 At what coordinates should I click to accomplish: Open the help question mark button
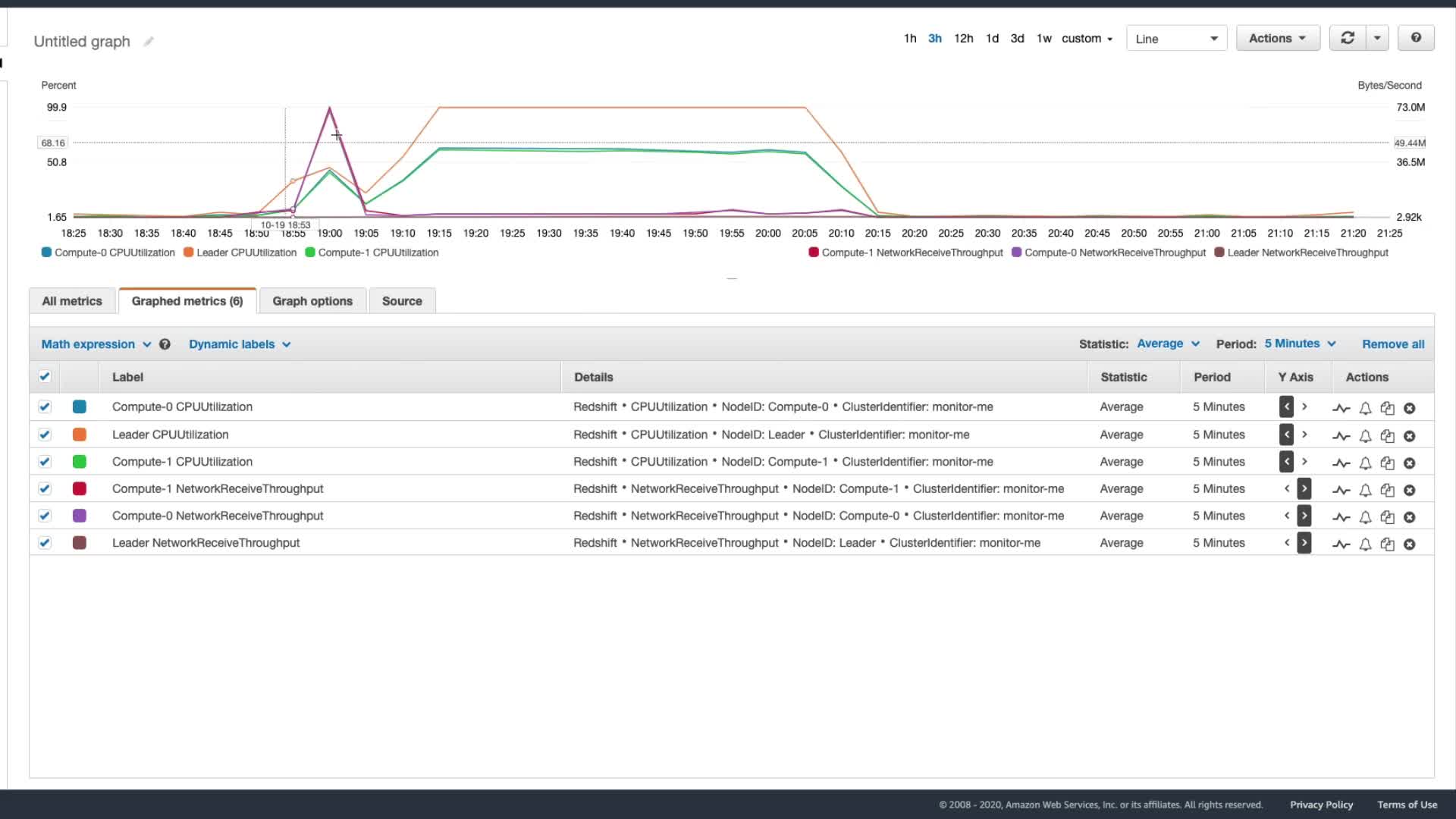(x=1416, y=38)
